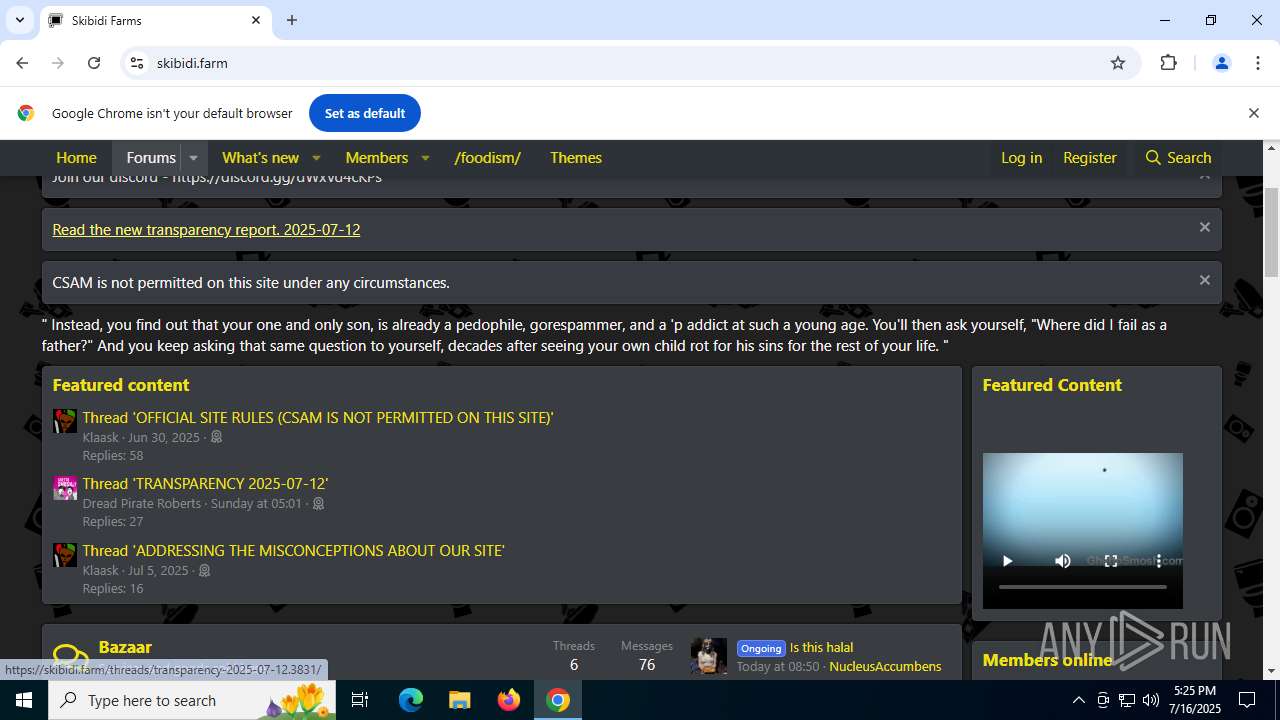Play the featured content video
Viewport: 1280px width, 720px height.
tap(1007, 561)
